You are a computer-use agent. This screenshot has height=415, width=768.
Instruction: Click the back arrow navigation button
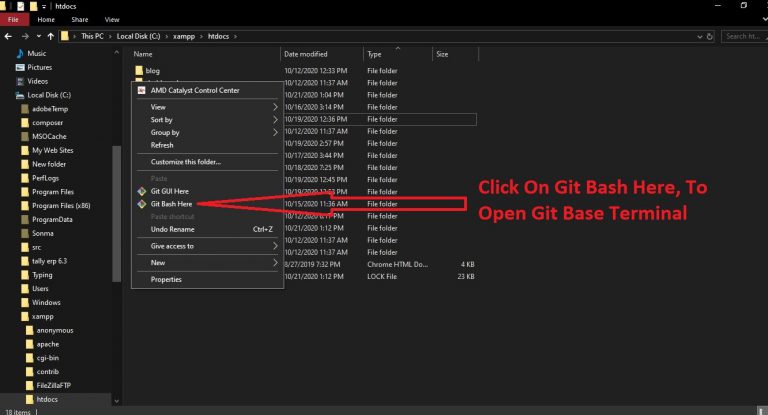9,36
